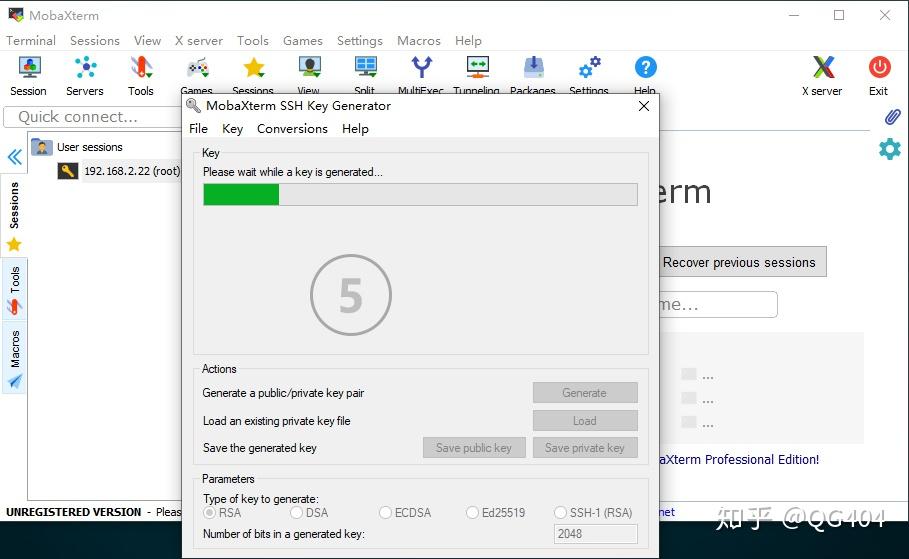Select the 192.168.2.22 (root) session

click(131, 171)
